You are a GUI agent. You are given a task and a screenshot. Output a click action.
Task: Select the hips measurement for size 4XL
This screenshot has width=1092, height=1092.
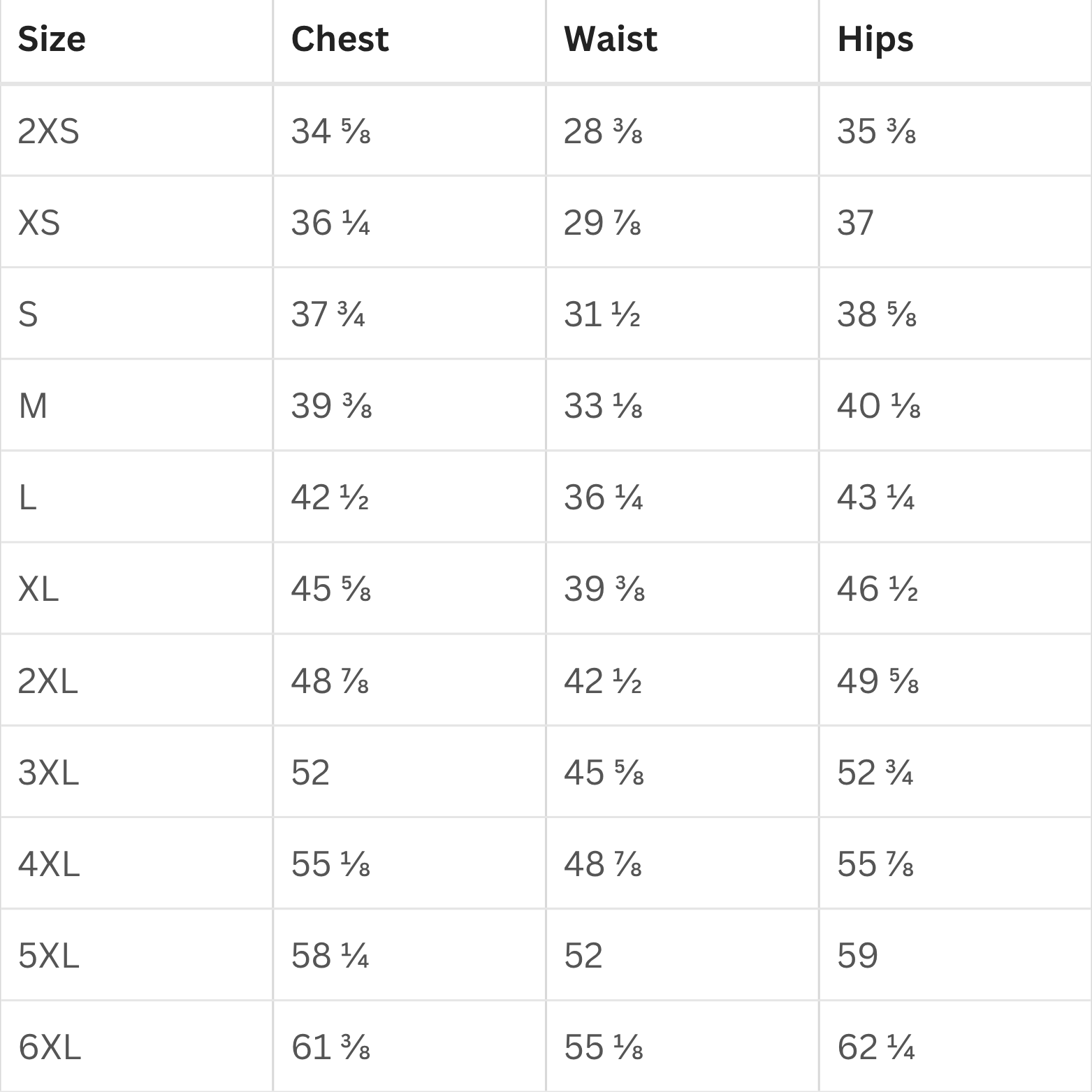click(875, 864)
